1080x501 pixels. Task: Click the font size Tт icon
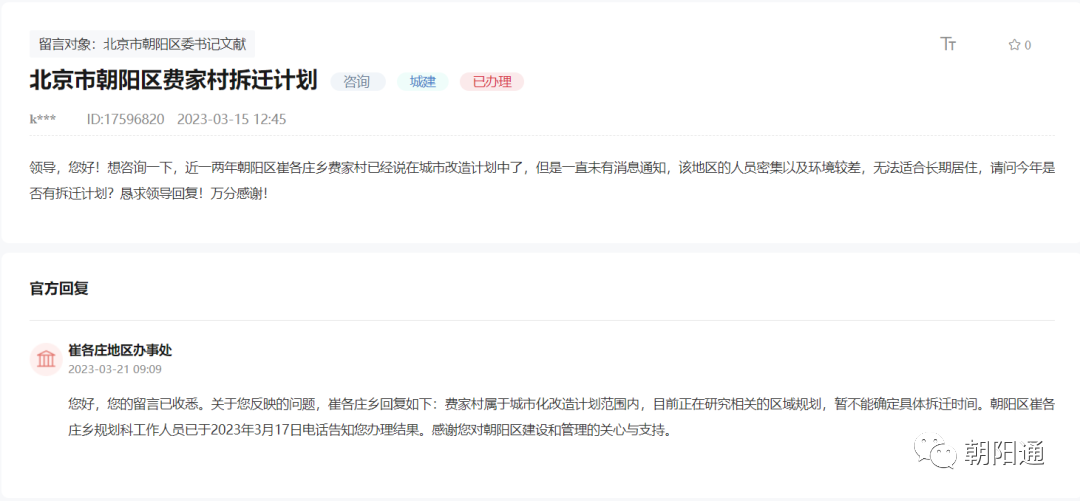[x=948, y=44]
